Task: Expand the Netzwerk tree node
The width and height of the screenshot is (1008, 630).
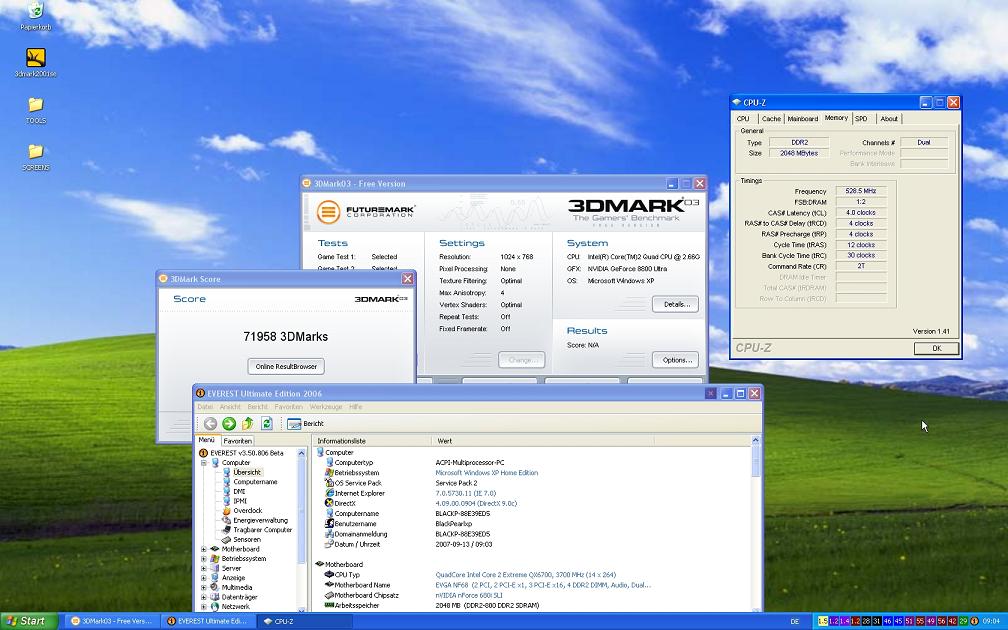Action: [204, 606]
